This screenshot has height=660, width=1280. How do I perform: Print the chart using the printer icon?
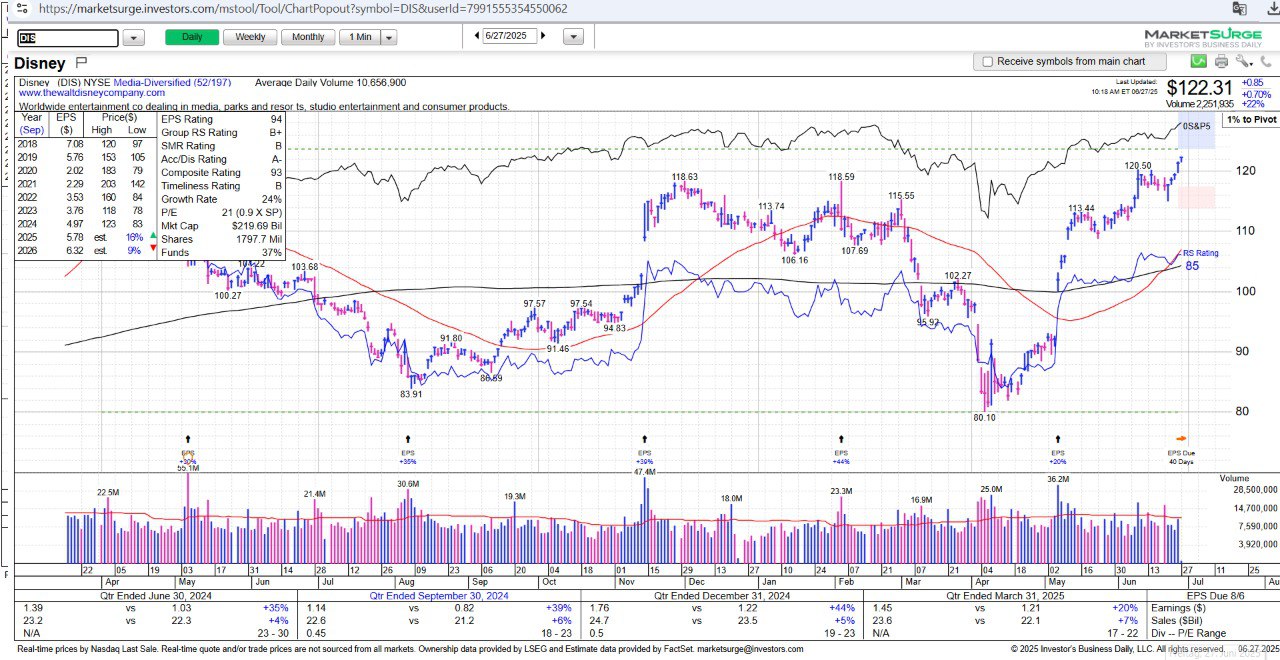pyautogui.click(x=1221, y=62)
